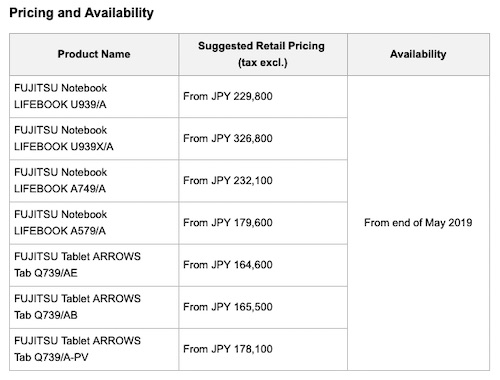Click the Pricing and Availability heading
The width and height of the screenshot is (500, 380).
[x=81, y=13]
